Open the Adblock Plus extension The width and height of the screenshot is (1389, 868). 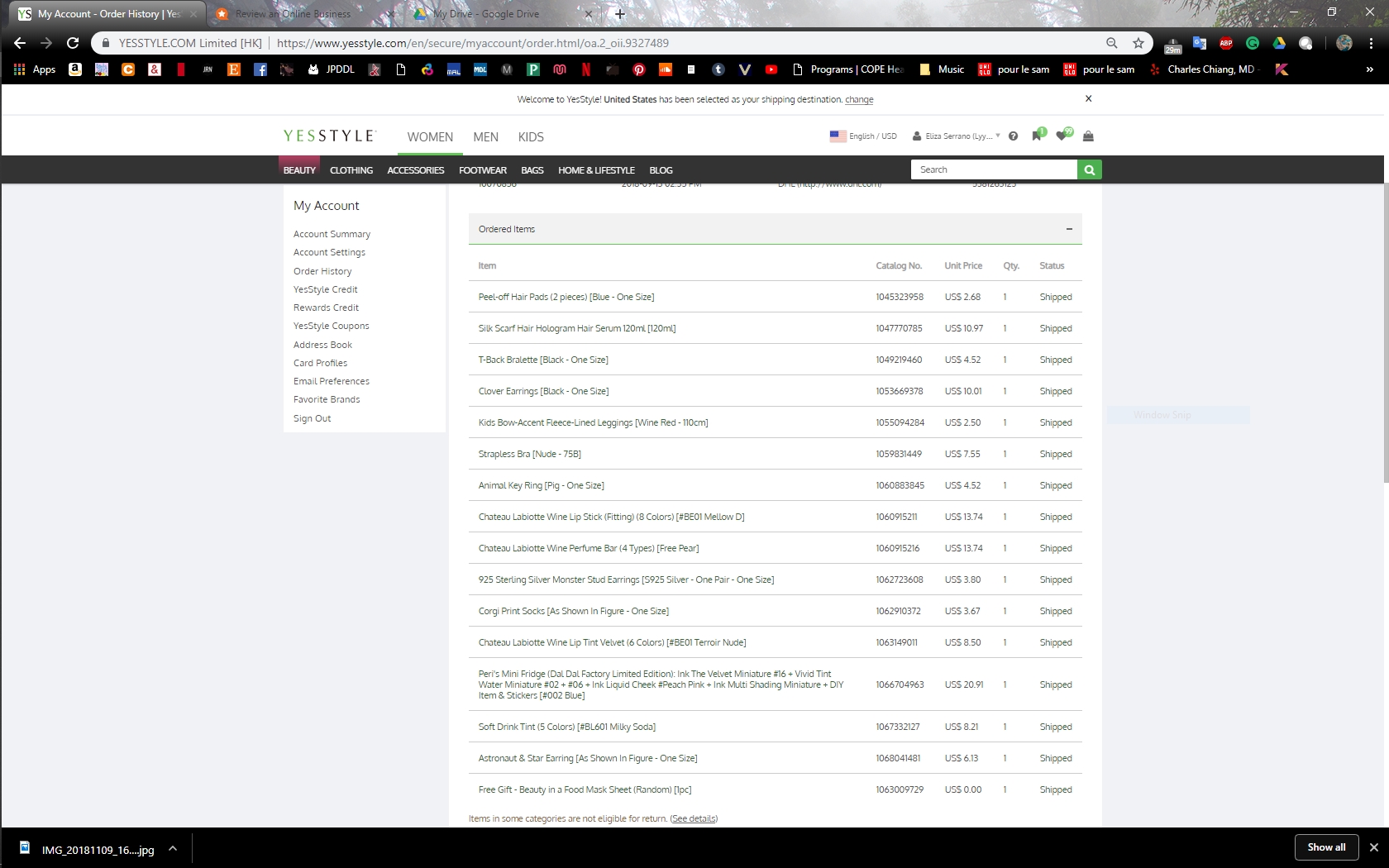[x=1226, y=43]
